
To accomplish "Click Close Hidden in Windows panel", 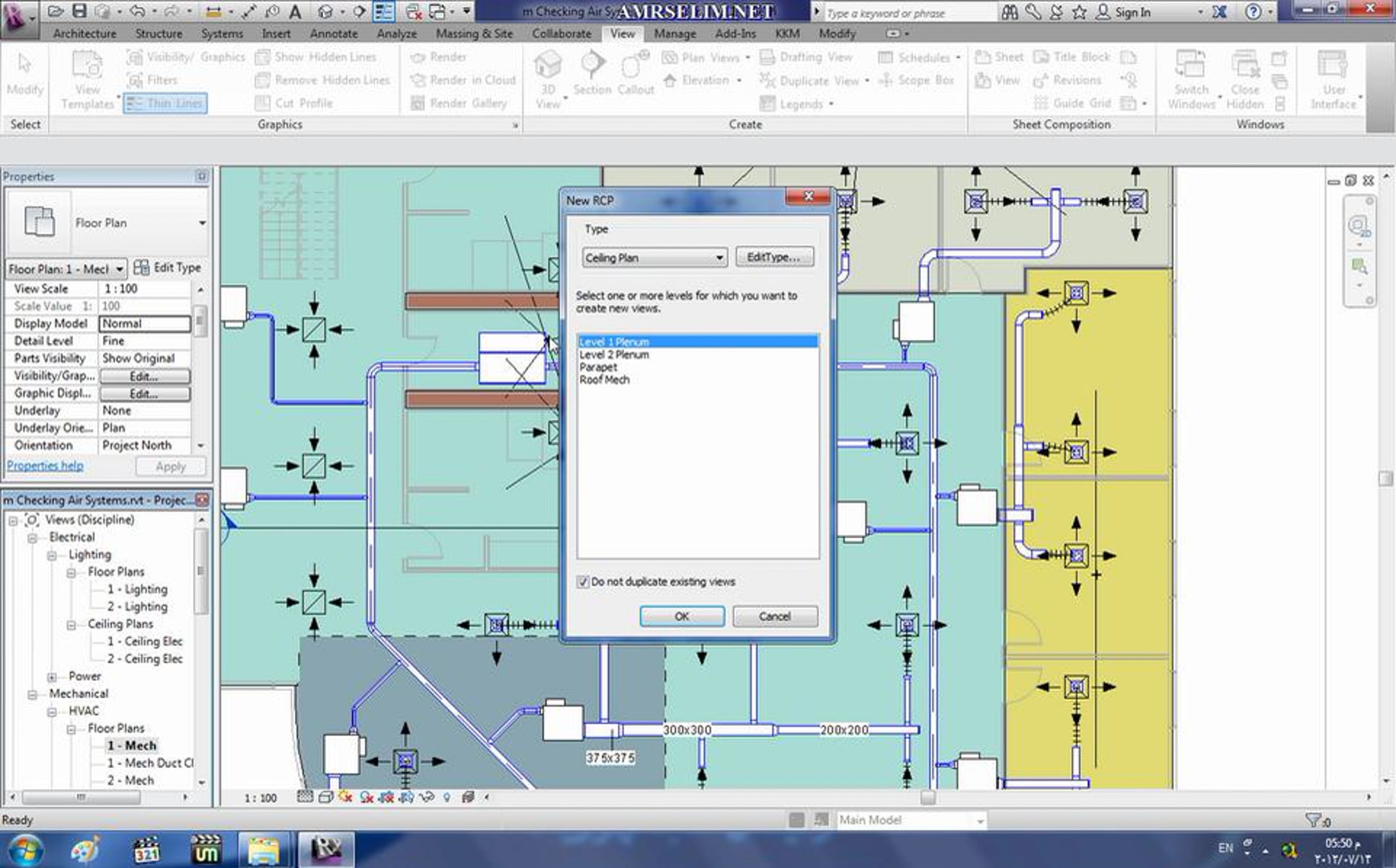I will point(1245,80).
